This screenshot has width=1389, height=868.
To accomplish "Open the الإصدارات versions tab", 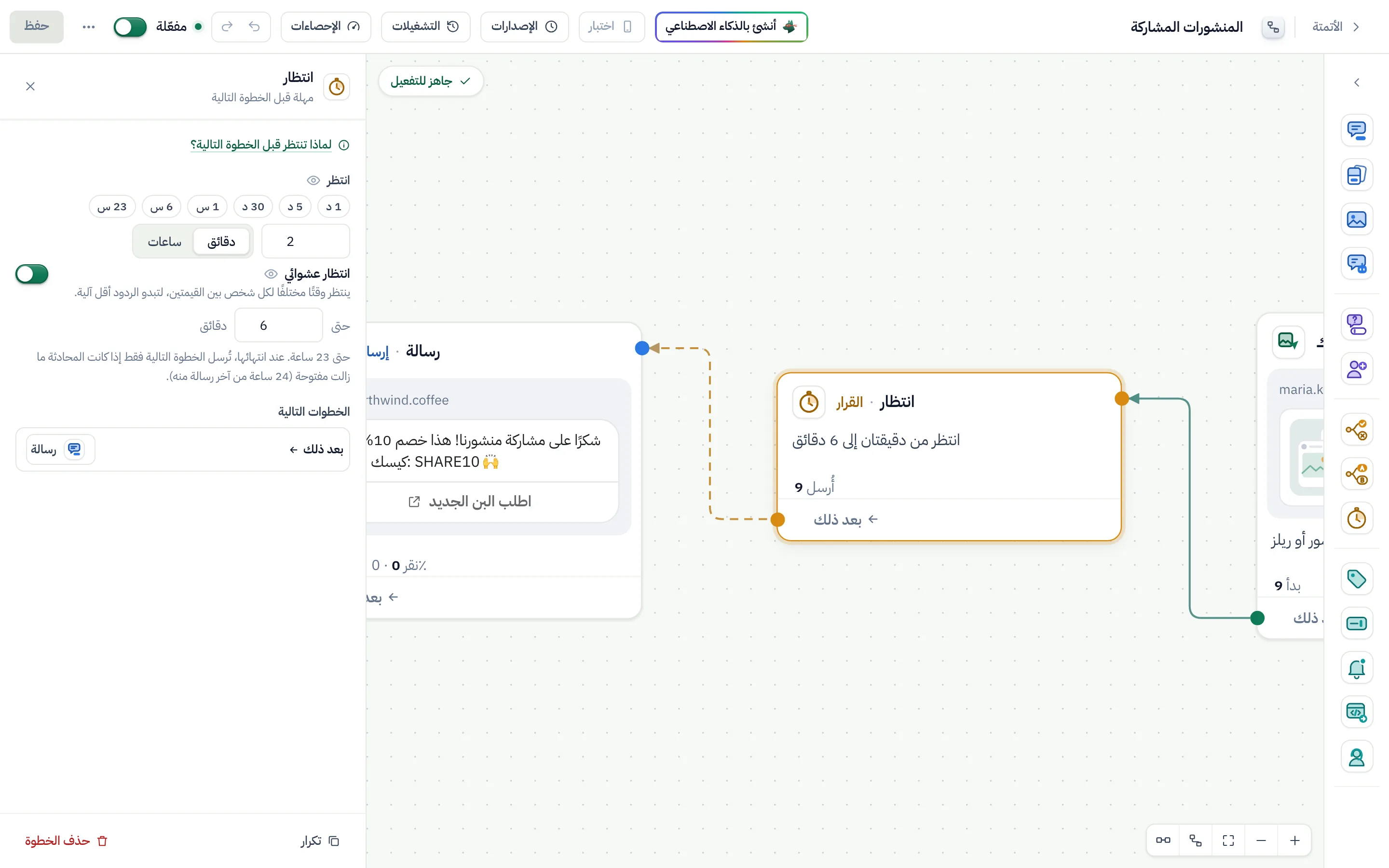I will click(524, 27).
